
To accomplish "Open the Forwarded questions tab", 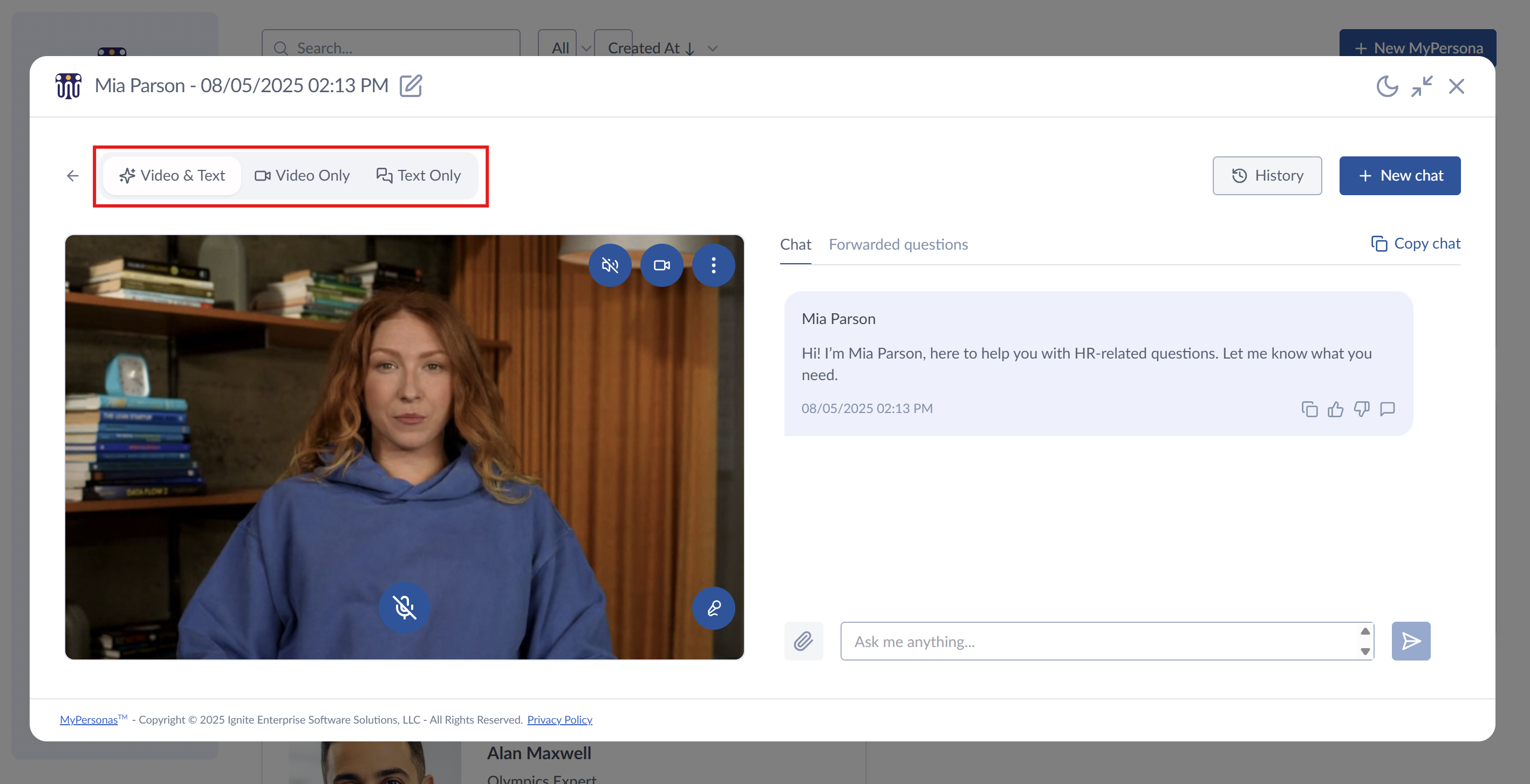I will [898, 244].
